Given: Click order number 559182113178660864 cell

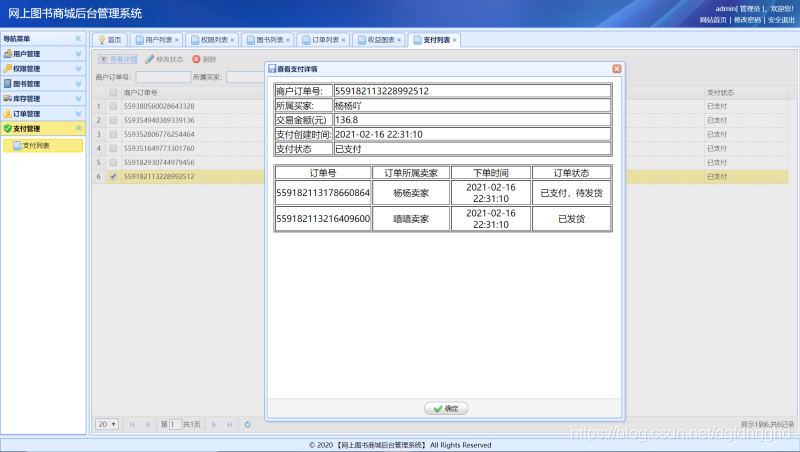Looking at the screenshot, I should click(x=323, y=193).
